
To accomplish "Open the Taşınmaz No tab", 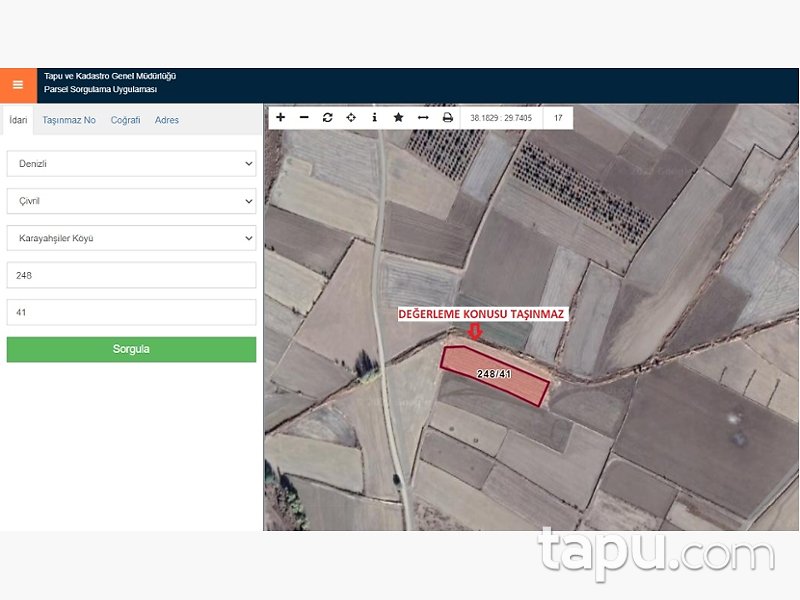I will click(69, 120).
